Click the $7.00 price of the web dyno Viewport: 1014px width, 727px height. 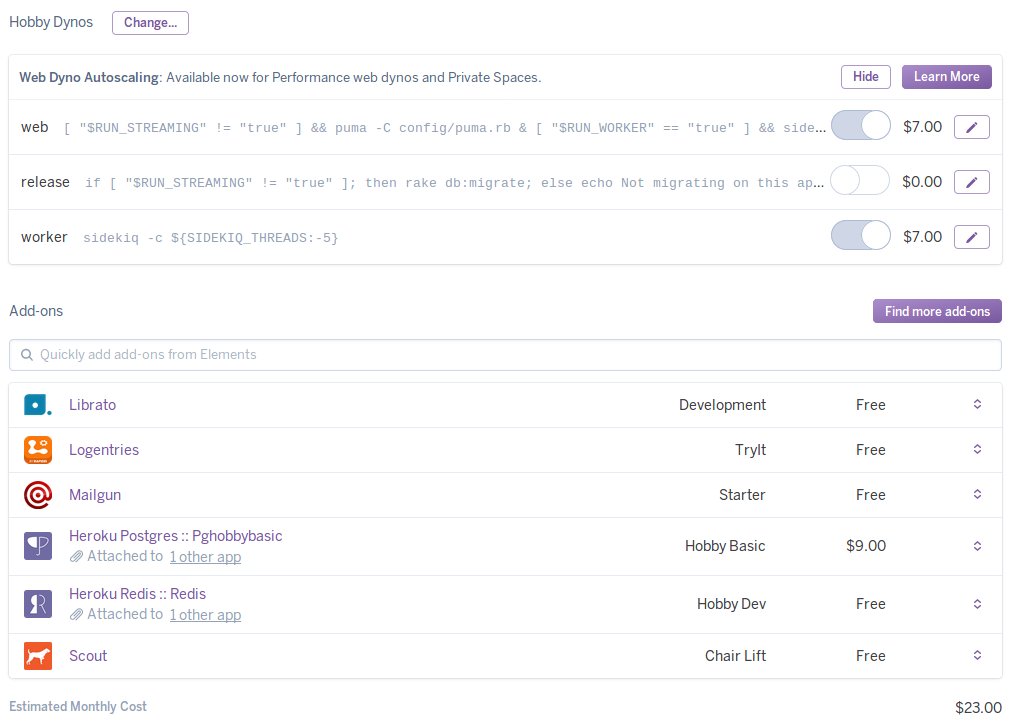click(922, 127)
